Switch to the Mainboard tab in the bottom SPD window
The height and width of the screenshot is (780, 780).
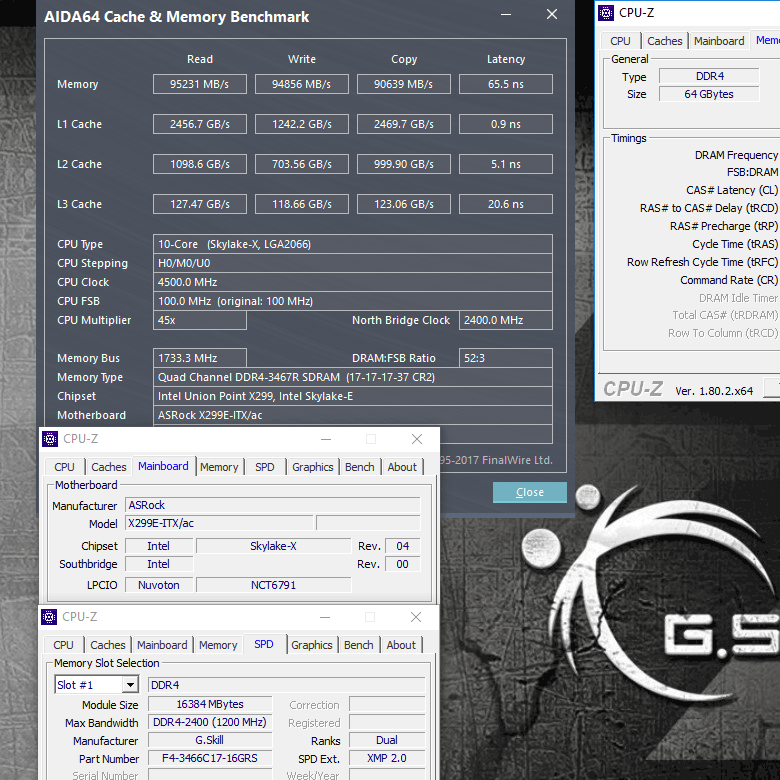[x=162, y=645]
